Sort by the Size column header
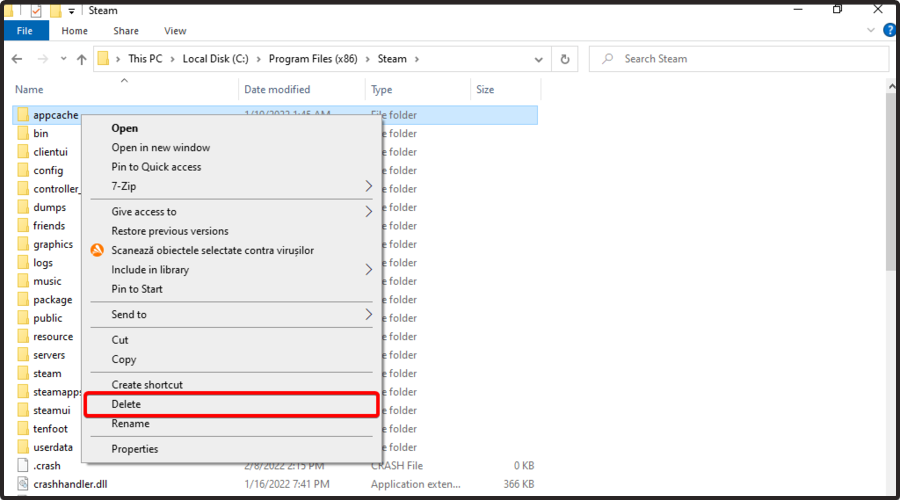 (484, 90)
